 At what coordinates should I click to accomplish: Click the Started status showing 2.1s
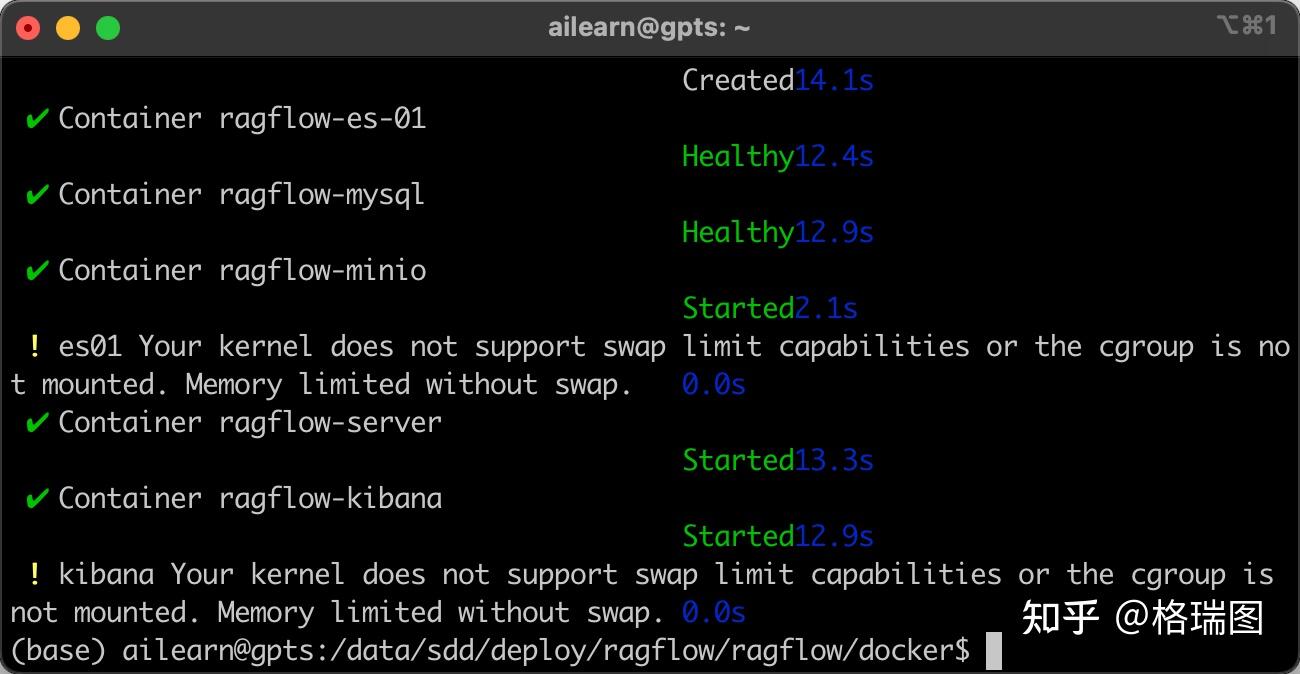[738, 309]
